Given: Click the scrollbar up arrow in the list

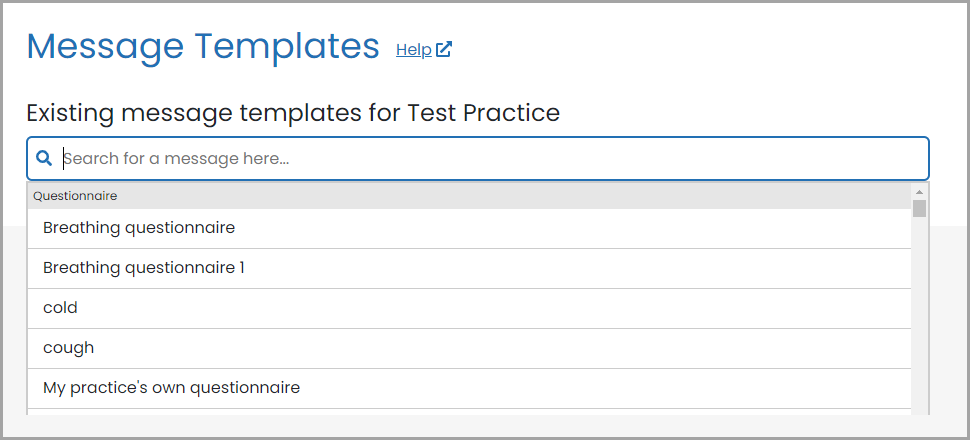Looking at the screenshot, I should tap(919, 191).
